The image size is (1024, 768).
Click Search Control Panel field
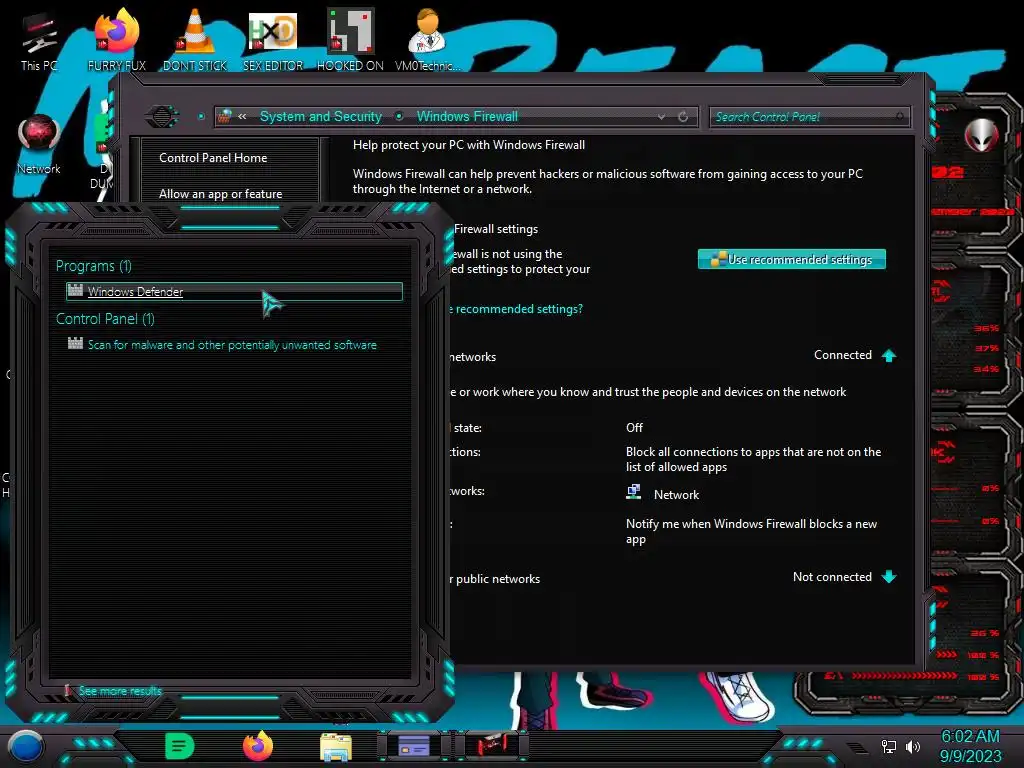coord(809,117)
